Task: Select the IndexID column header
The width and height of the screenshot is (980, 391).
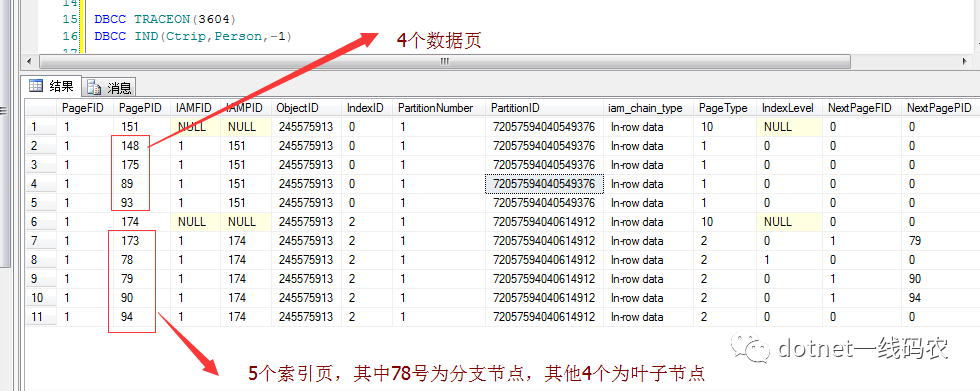Action: coord(366,108)
